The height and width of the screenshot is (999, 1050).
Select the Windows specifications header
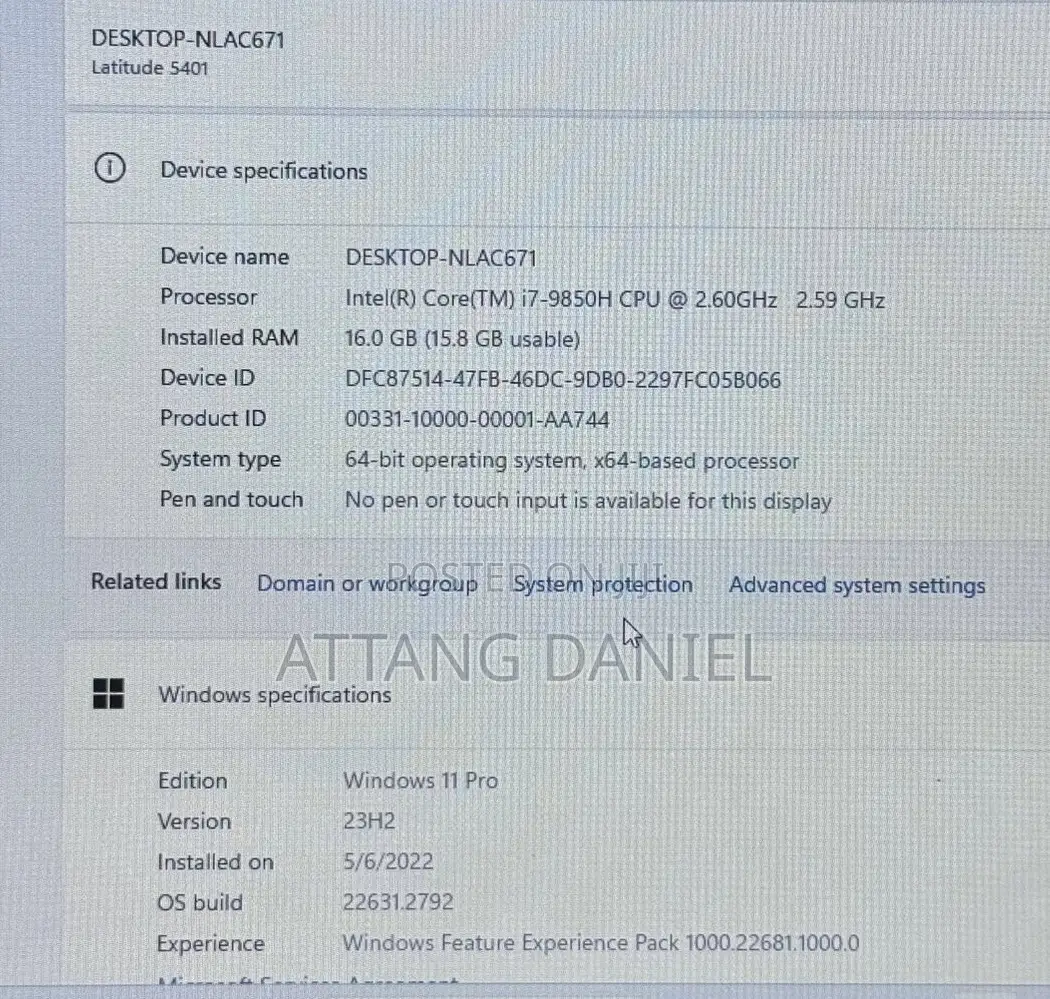pos(275,694)
